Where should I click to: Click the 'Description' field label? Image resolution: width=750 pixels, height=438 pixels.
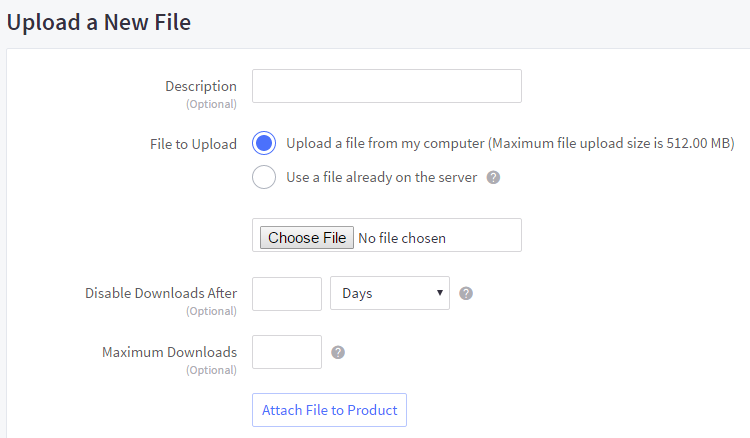coord(201,86)
